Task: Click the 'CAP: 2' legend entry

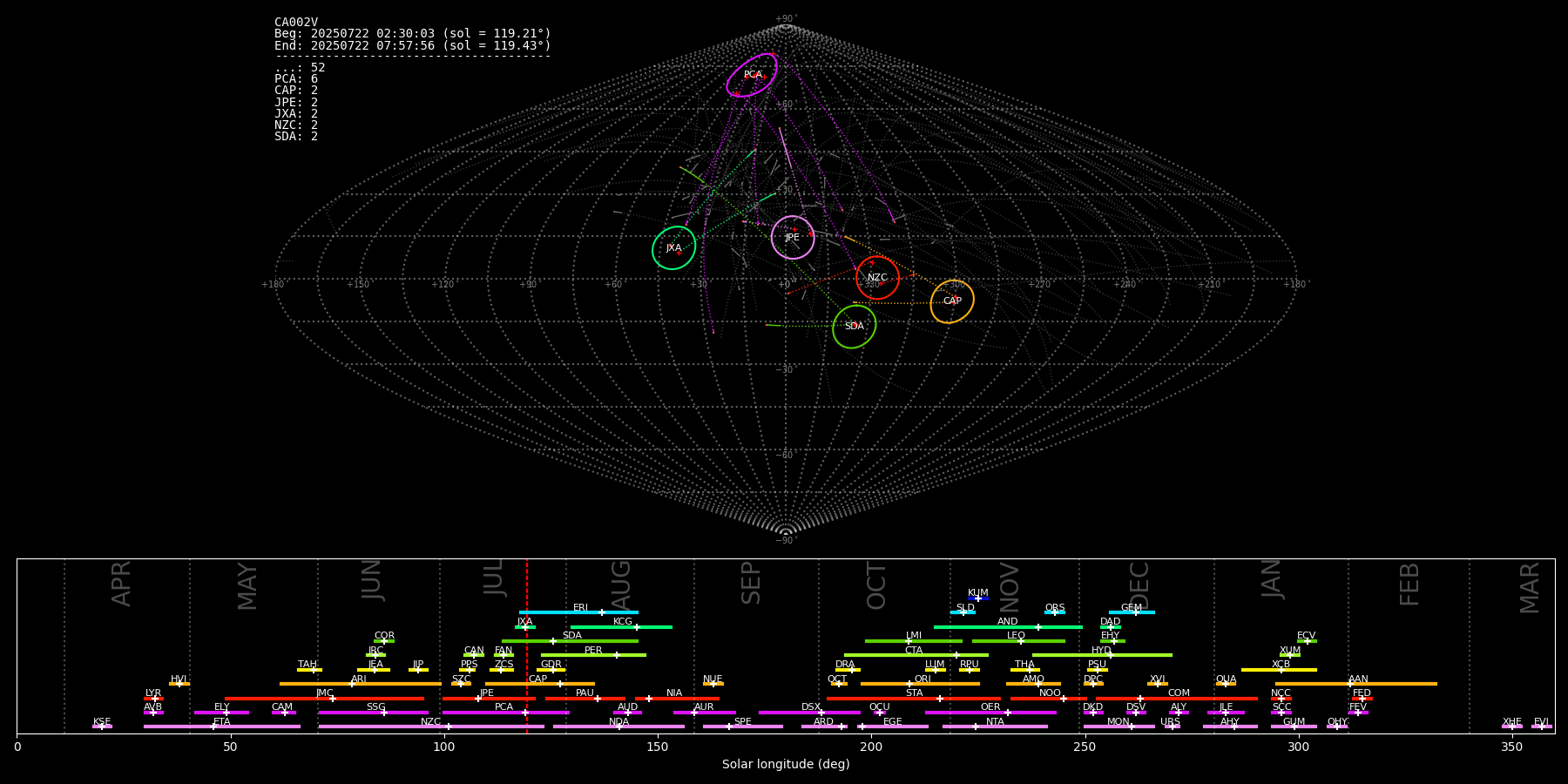Action: pyautogui.click(x=296, y=91)
